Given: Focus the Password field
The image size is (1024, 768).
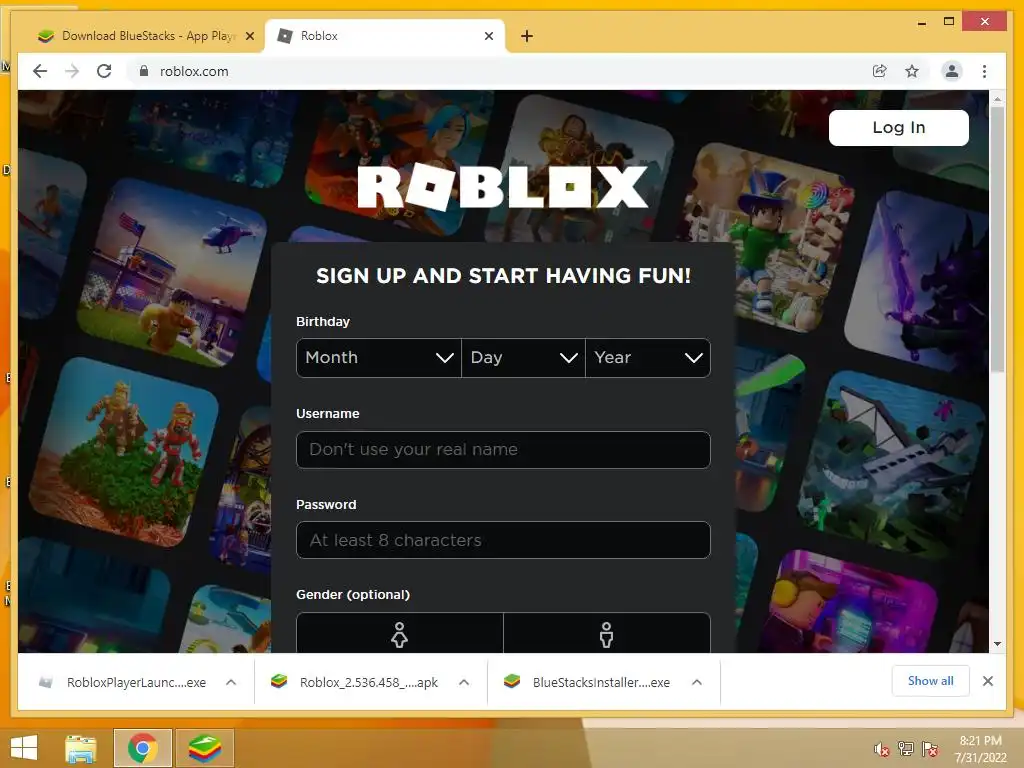Looking at the screenshot, I should (503, 540).
